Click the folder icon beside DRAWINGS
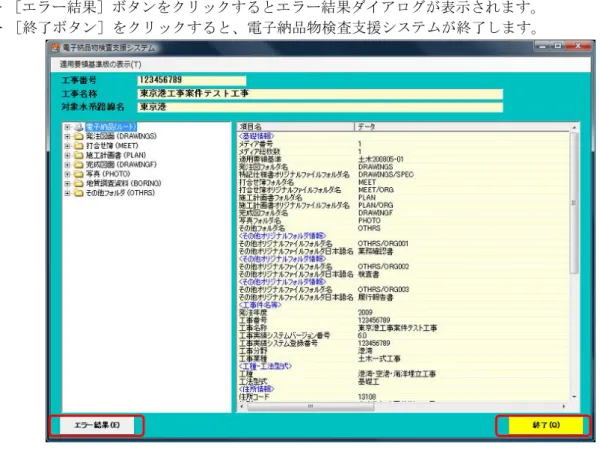The height and width of the screenshot is (449, 600). pyautogui.click(x=78, y=136)
